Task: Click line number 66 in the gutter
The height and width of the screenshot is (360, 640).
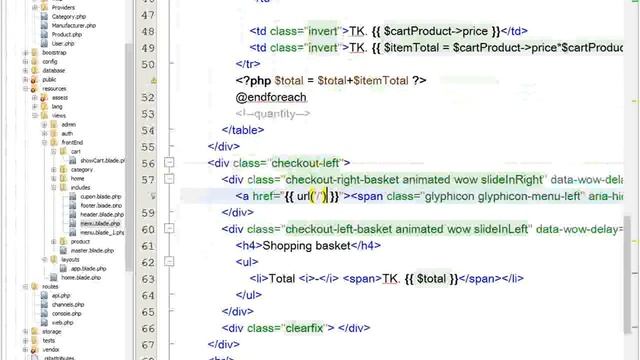Action: pos(148,328)
